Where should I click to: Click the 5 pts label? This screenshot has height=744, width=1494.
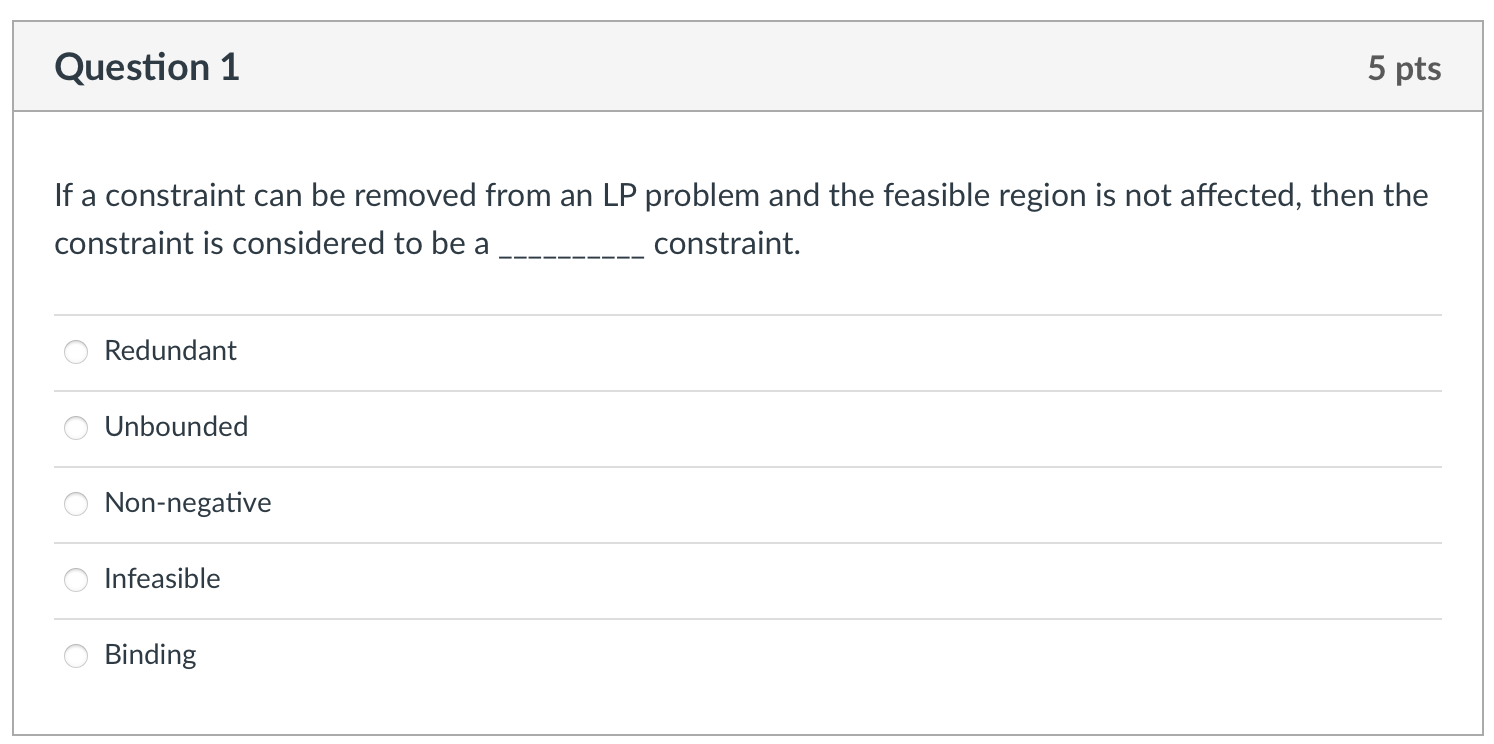click(x=1406, y=67)
